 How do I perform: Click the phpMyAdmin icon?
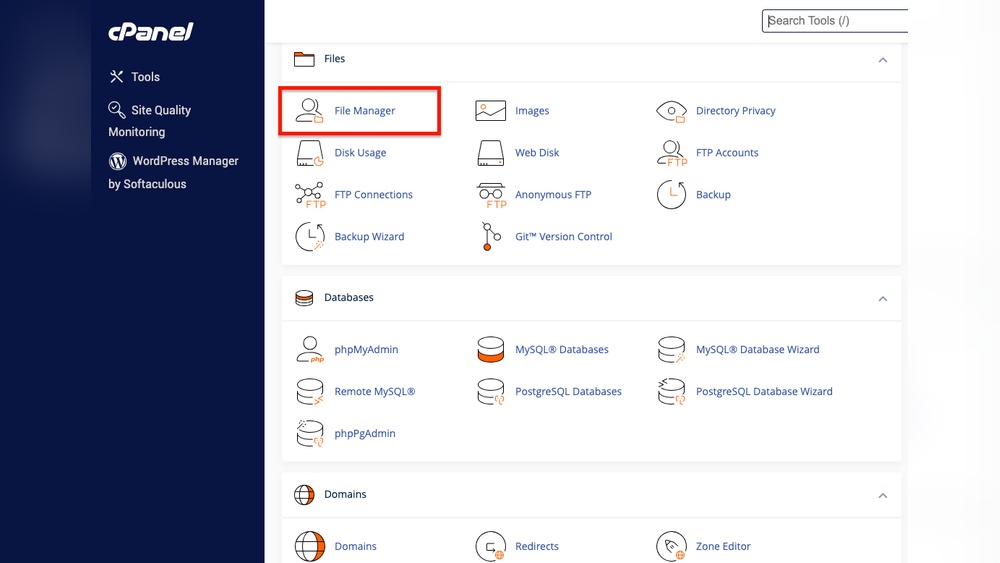(310, 349)
